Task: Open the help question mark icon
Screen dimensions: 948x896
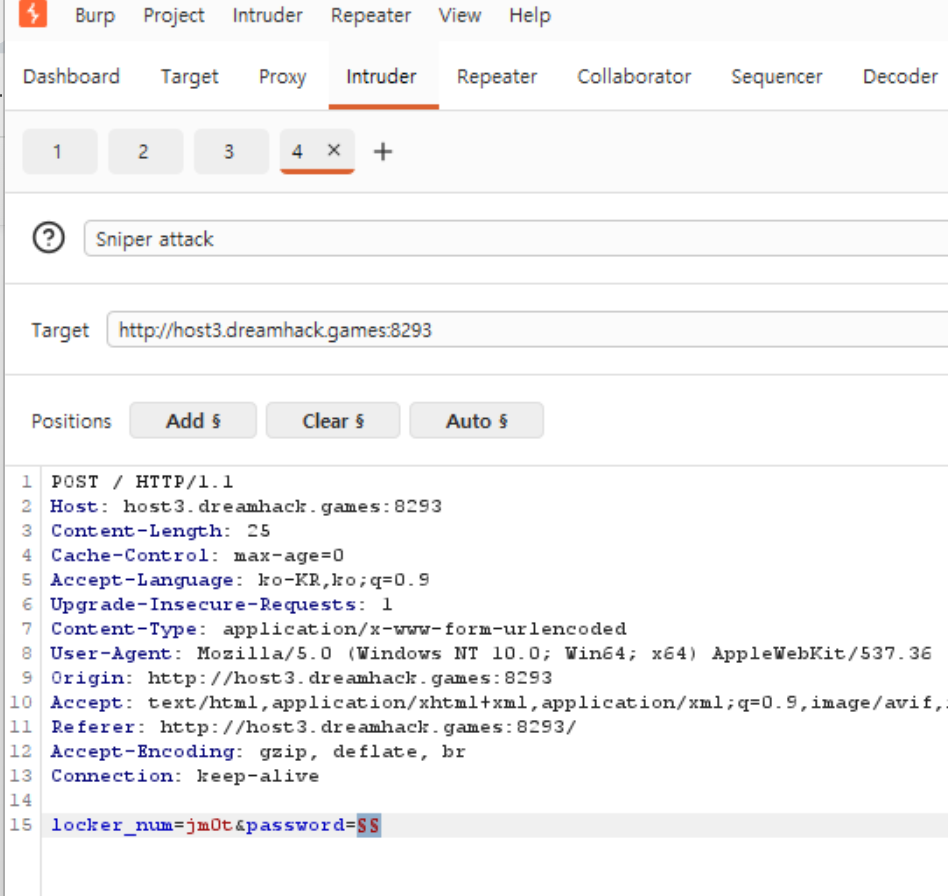Action: point(48,238)
